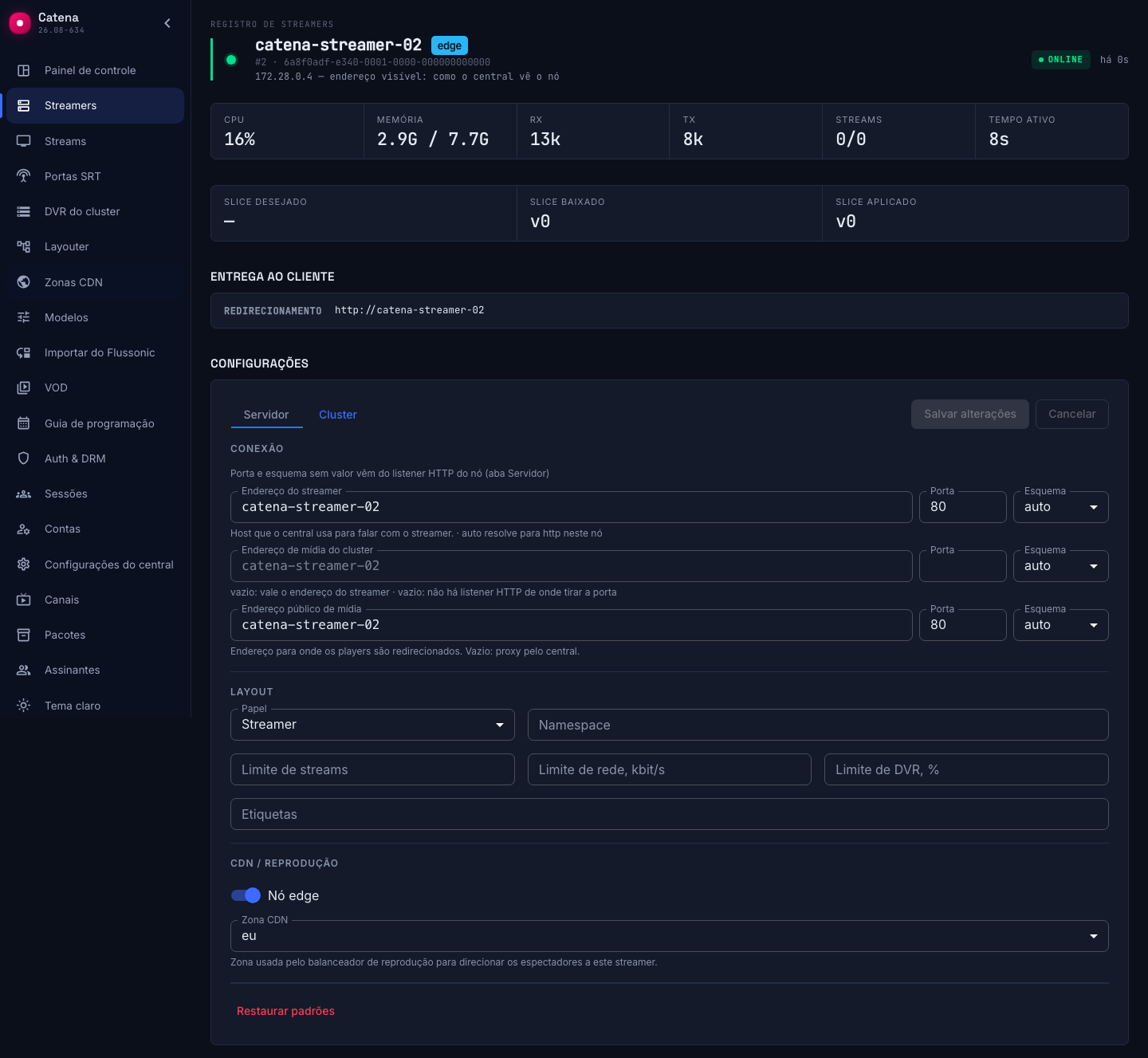Collapse the sidebar with the chevron
The image size is (1148, 1058).
167,23
